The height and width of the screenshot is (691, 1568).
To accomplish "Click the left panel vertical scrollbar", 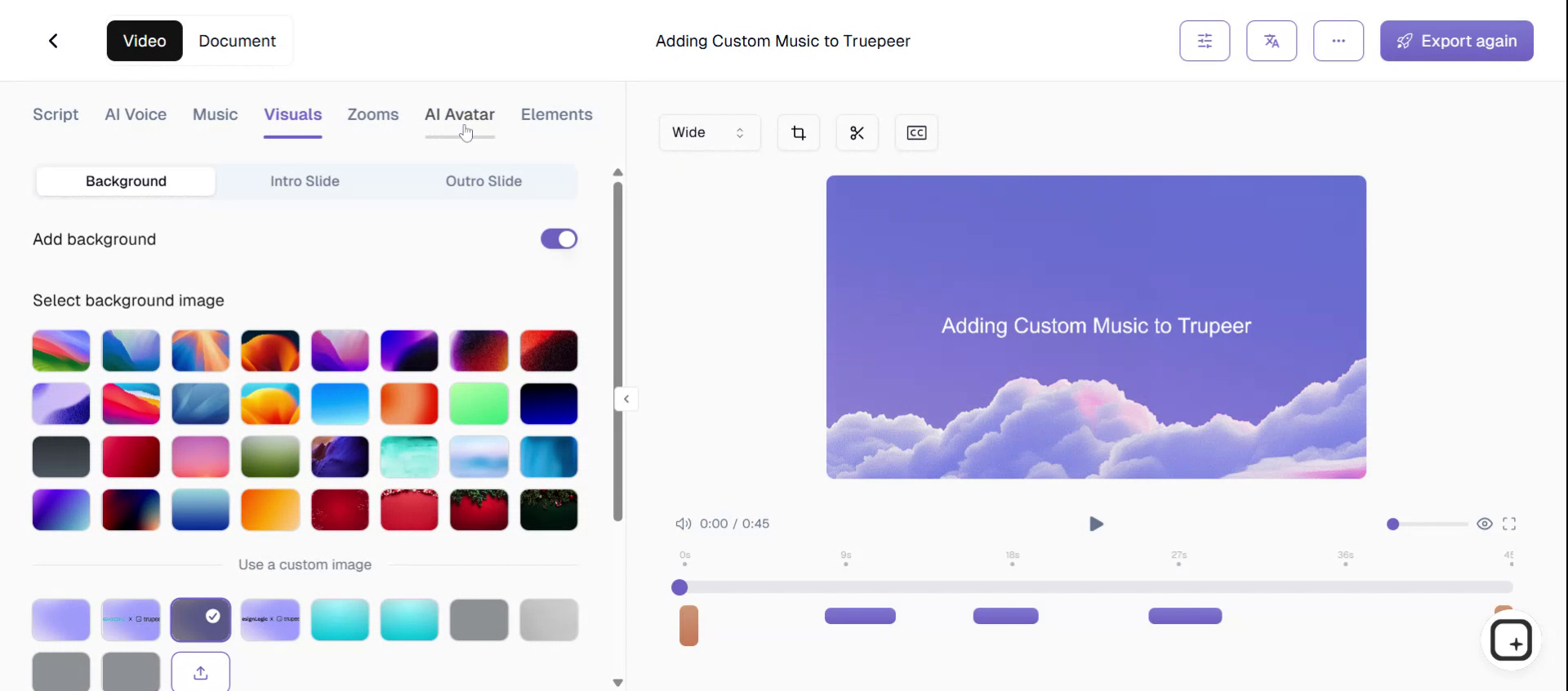I will (618, 351).
